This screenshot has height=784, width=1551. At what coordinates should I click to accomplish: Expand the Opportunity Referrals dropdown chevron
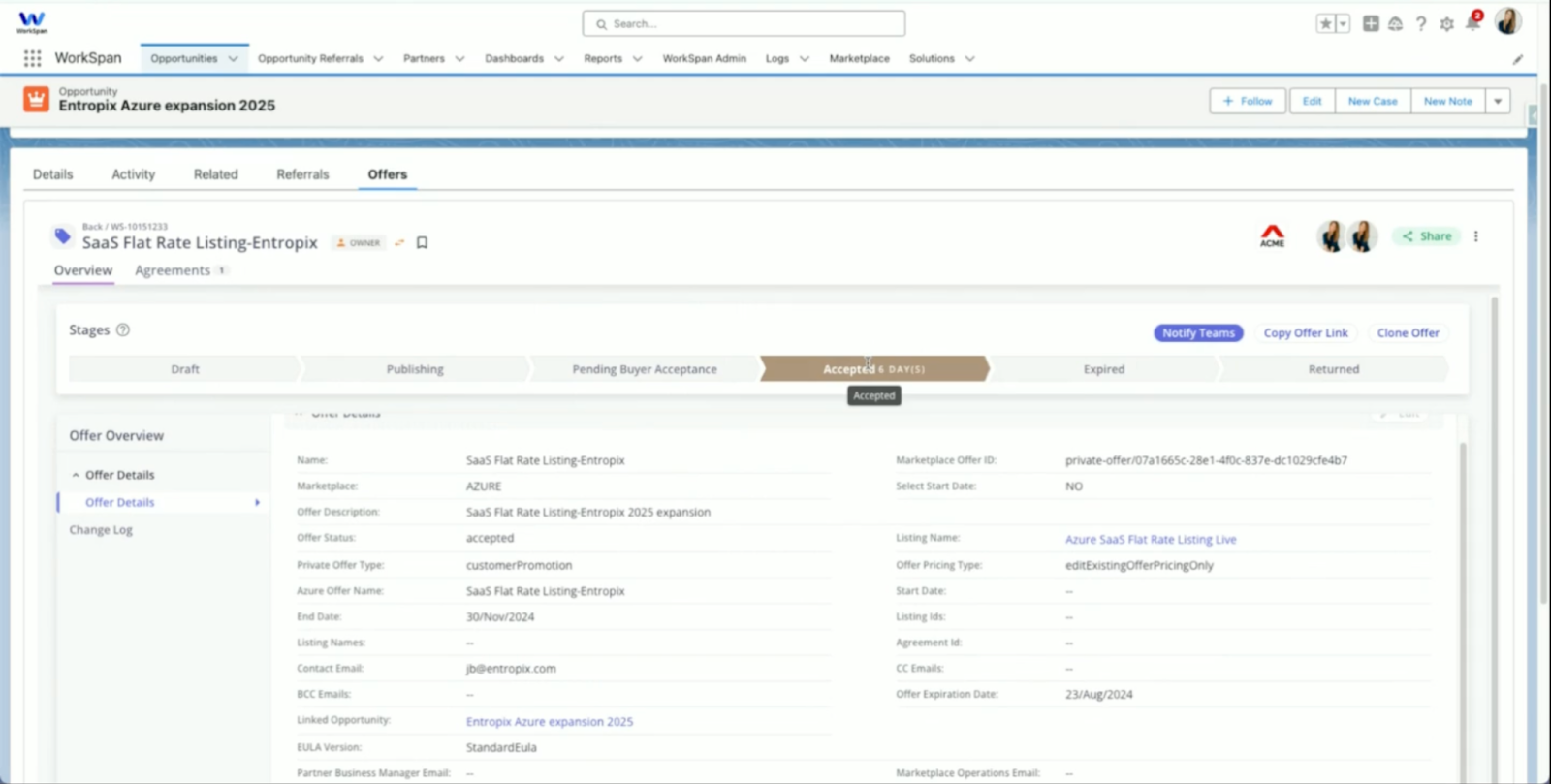pos(378,59)
